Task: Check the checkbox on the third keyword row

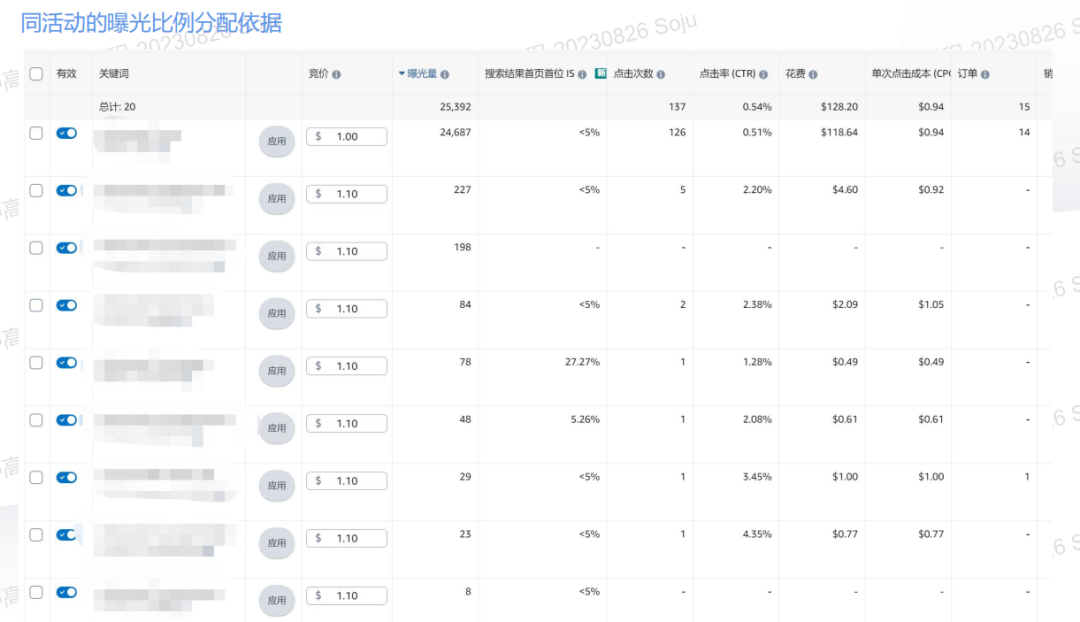Action: 36,247
